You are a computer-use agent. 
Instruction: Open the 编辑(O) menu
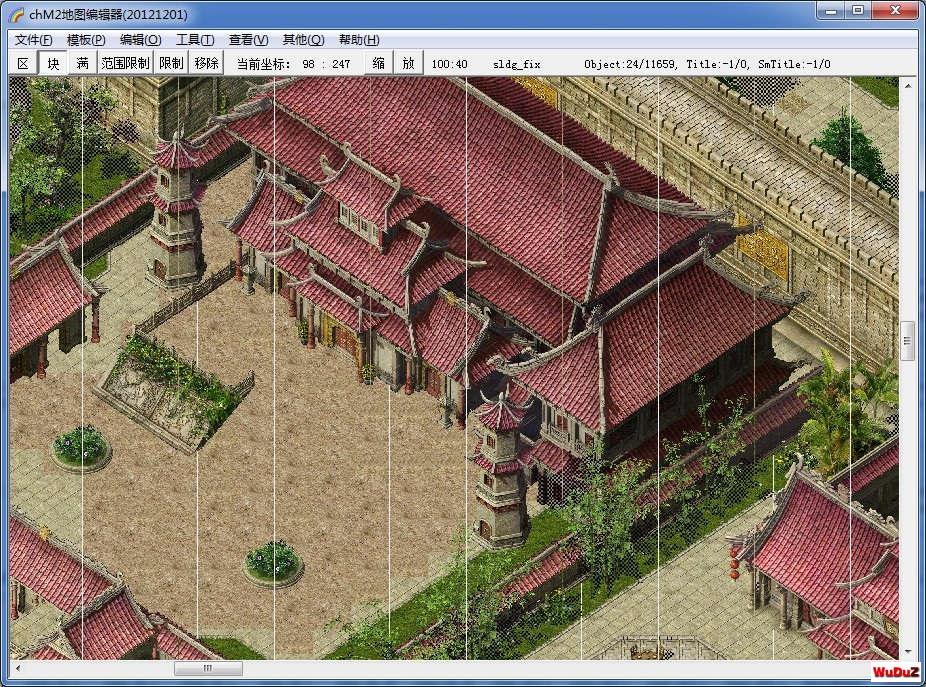pos(141,40)
